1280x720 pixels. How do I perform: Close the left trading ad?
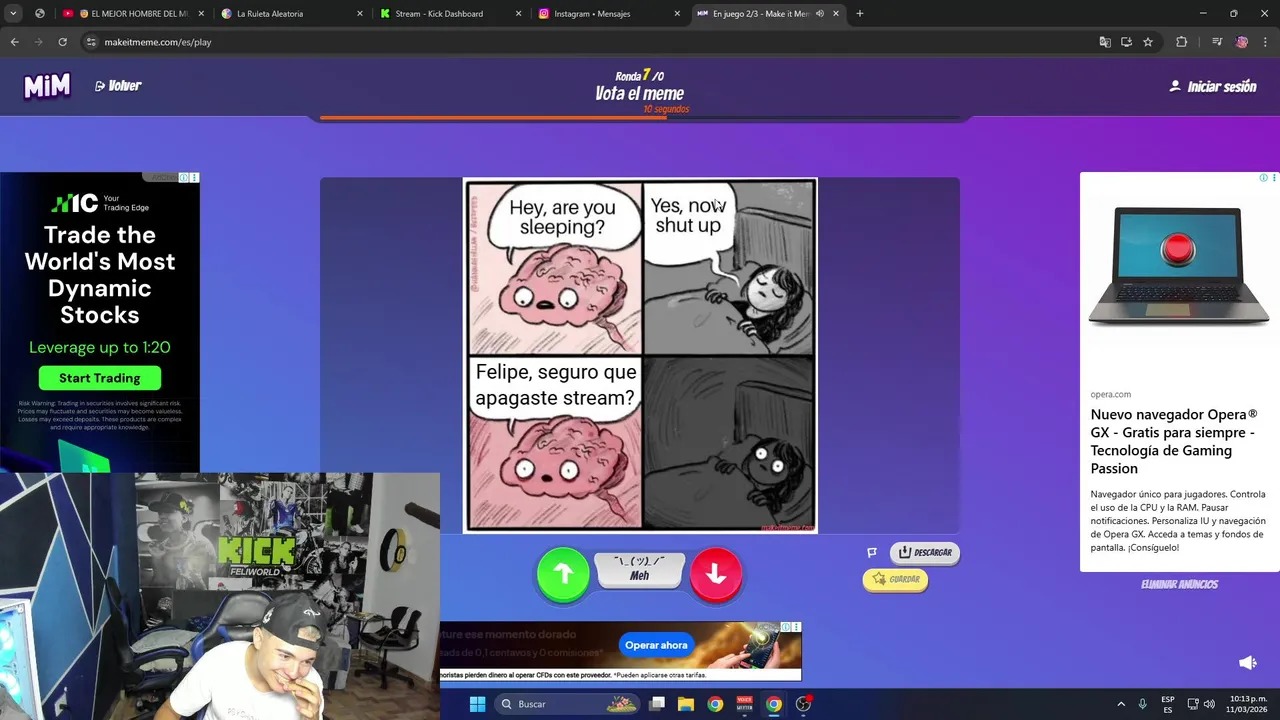click(x=194, y=178)
